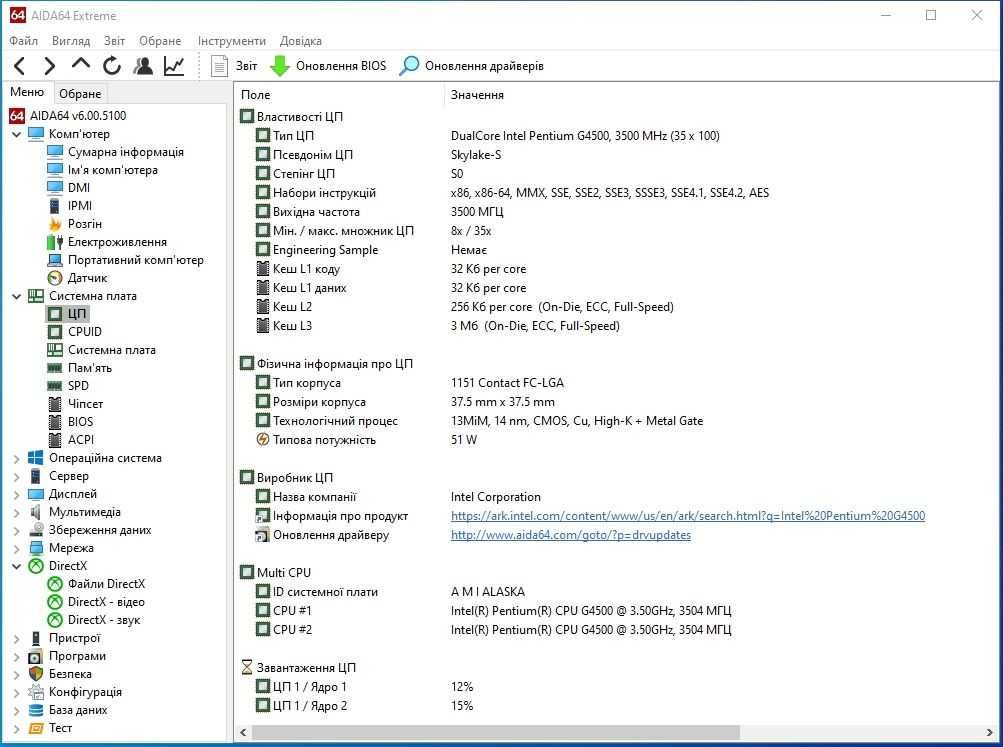Select the CPUID item icon
1003x747 pixels.
[x=55, y=331]
